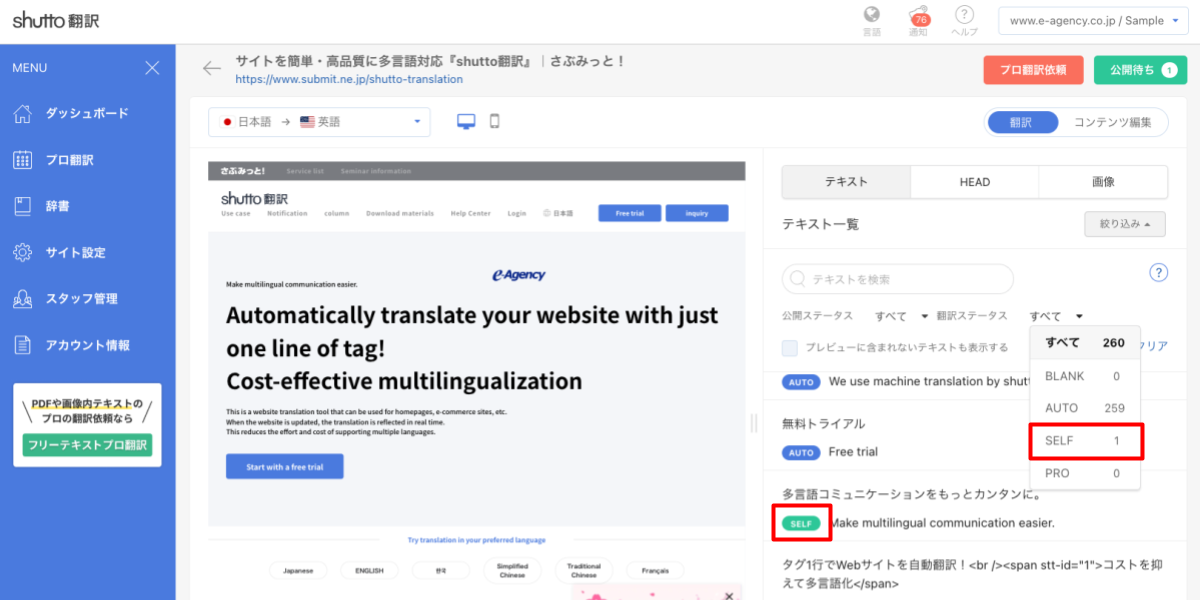Click the Download materials link in preview
This screenshot has width=1200, height=600.
pyautogui.click(x=400, y=213)
